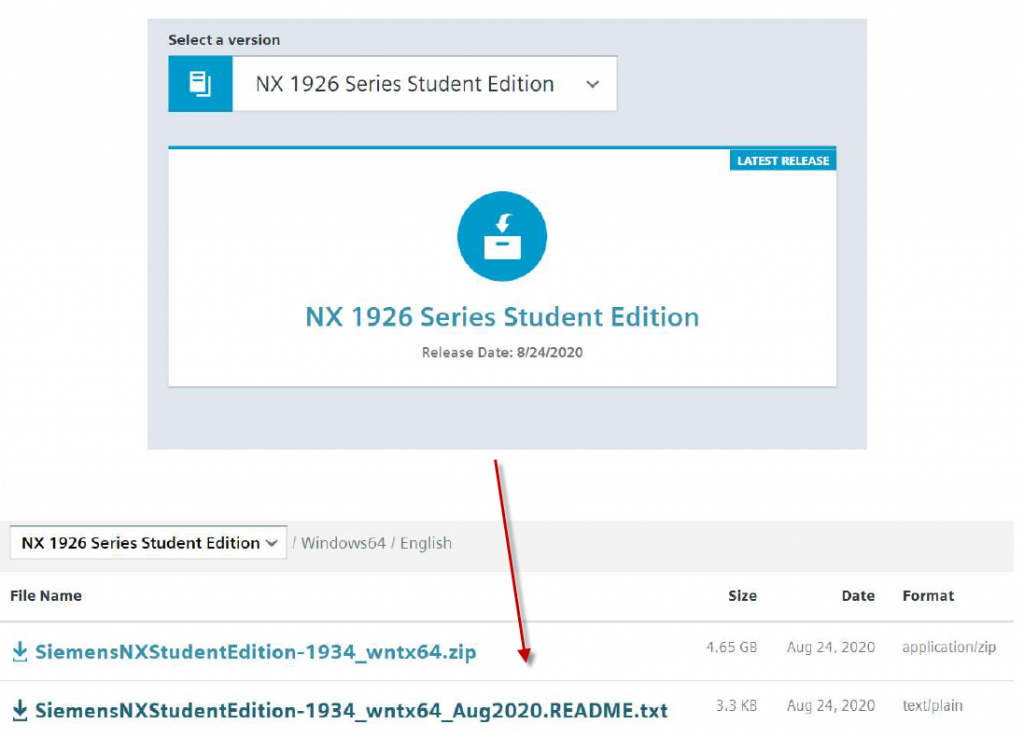Image resolution: width=1024 pixels, height=738 pixels.
Task: Select the 'English' breadcrumb item
Action: pyautogui.click(x=426, y=543)
